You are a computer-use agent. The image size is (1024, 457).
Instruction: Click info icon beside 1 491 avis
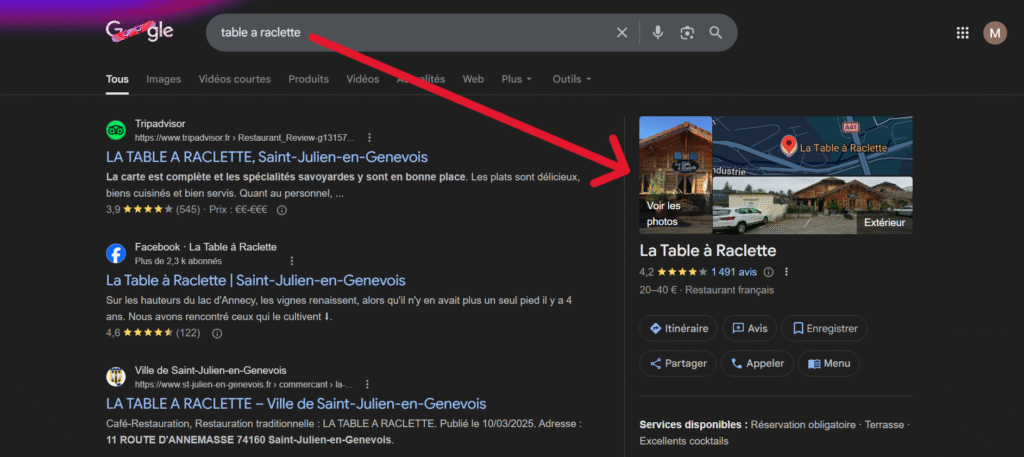click(769, 272)
